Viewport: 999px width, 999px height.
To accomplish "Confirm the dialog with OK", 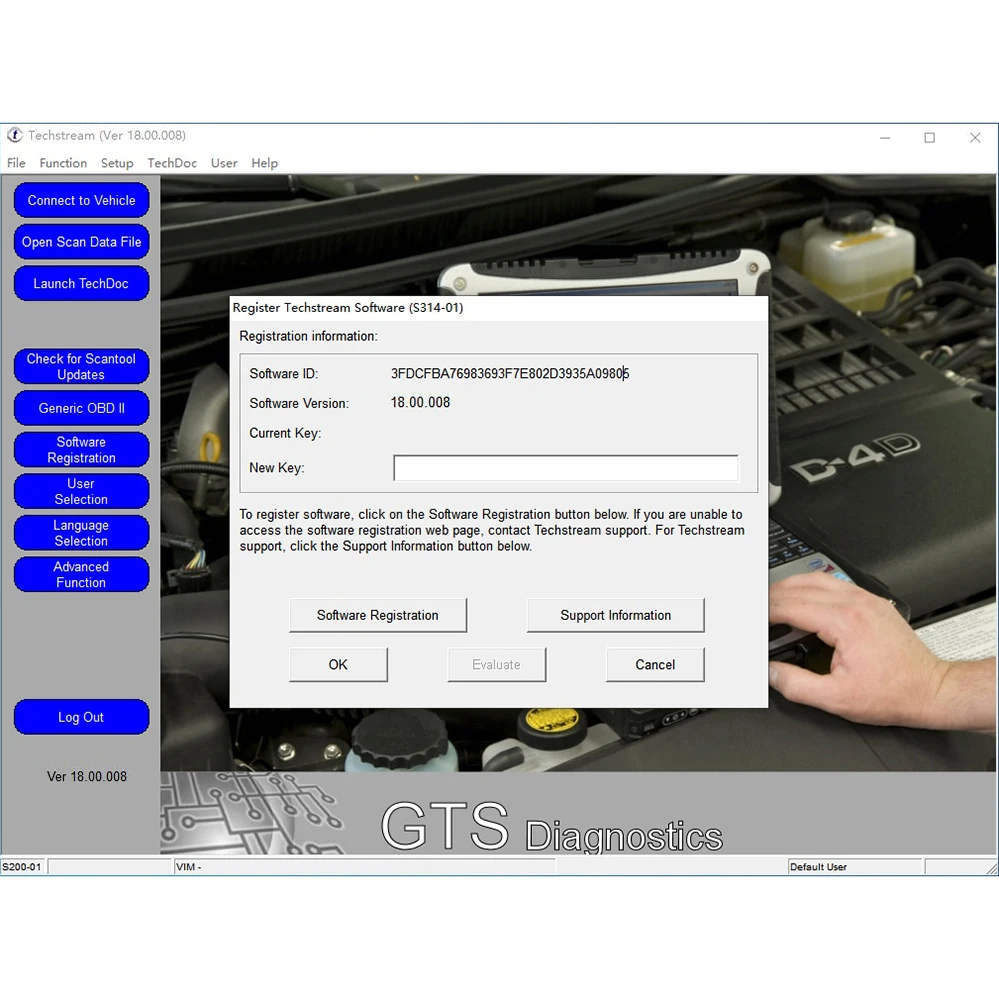I will point(338,665).
